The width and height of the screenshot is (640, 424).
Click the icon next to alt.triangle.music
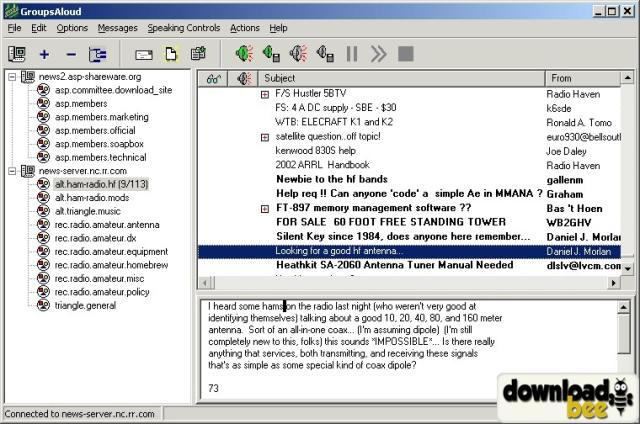43,211
